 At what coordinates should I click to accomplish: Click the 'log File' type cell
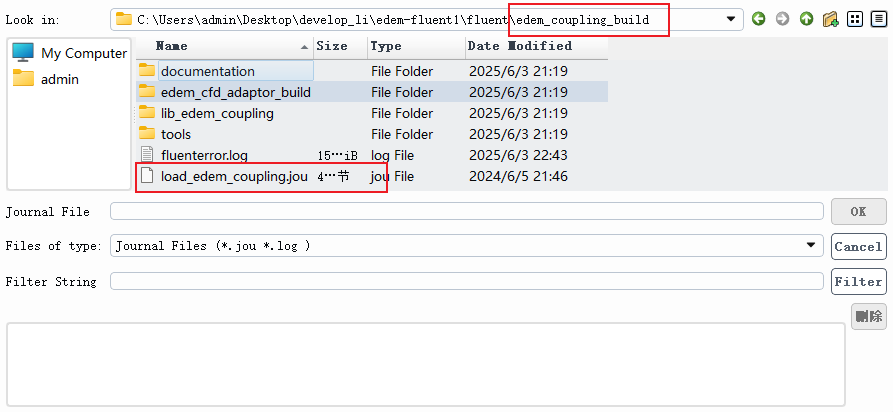point(392,156)
